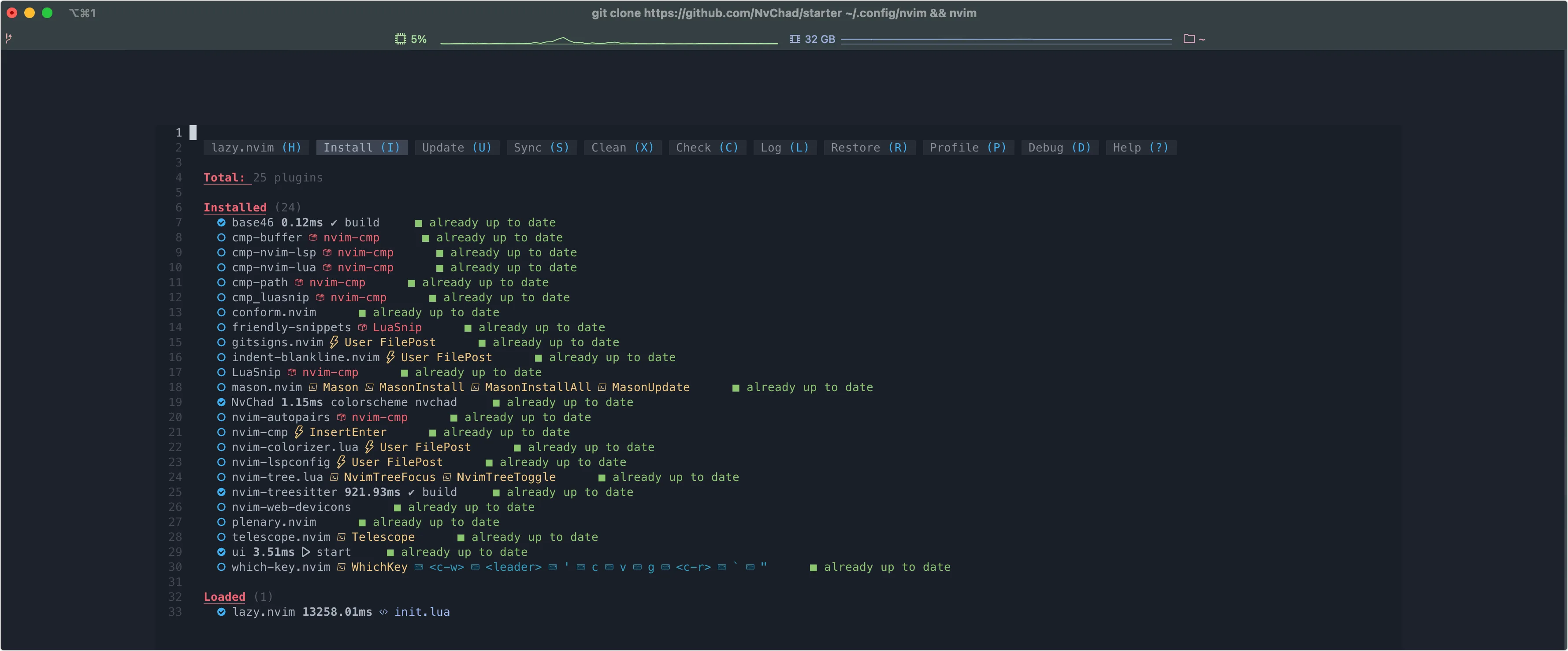This screenshot has width=1568, height=651.
Task: Open the Profile (P) tab
Action: [x=967, y=148]
